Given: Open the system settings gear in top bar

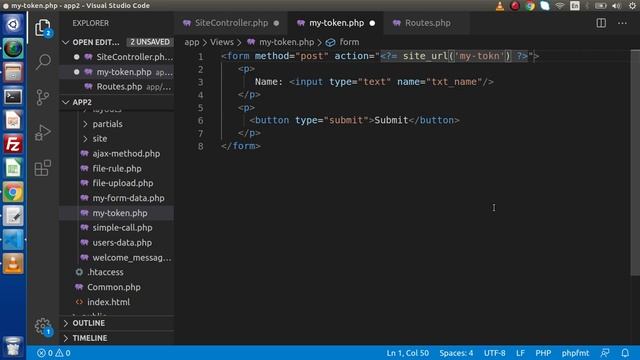Looking at the screenshot, I should tap(632, 6).
